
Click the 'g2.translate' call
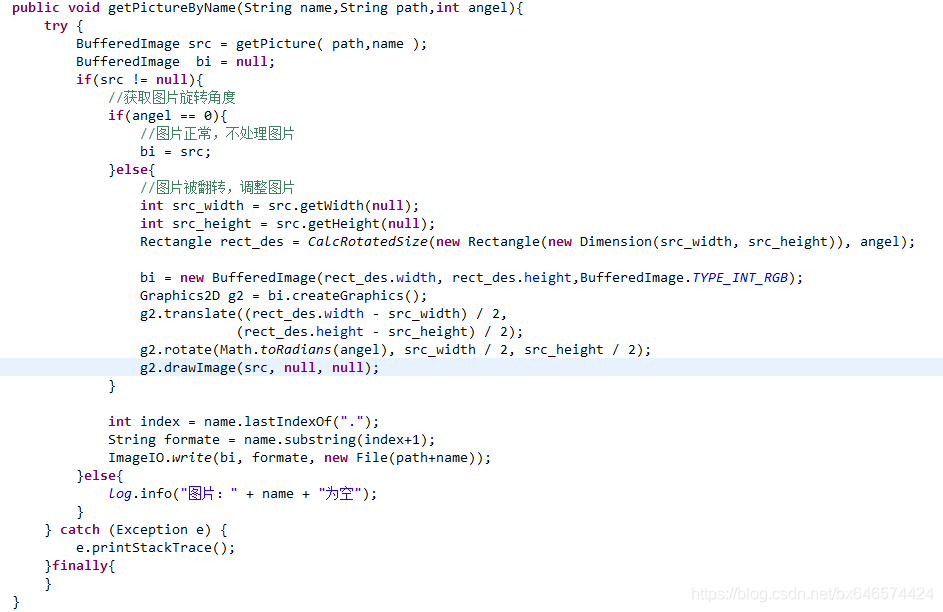pos(188,314)
